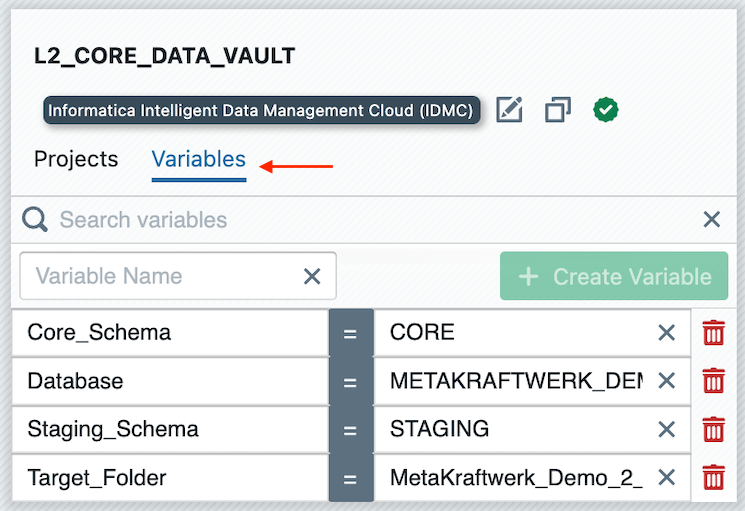Viewport: 745px width, 511px height.
Task: Clear the CORE value
Action: tap(666, 332)
